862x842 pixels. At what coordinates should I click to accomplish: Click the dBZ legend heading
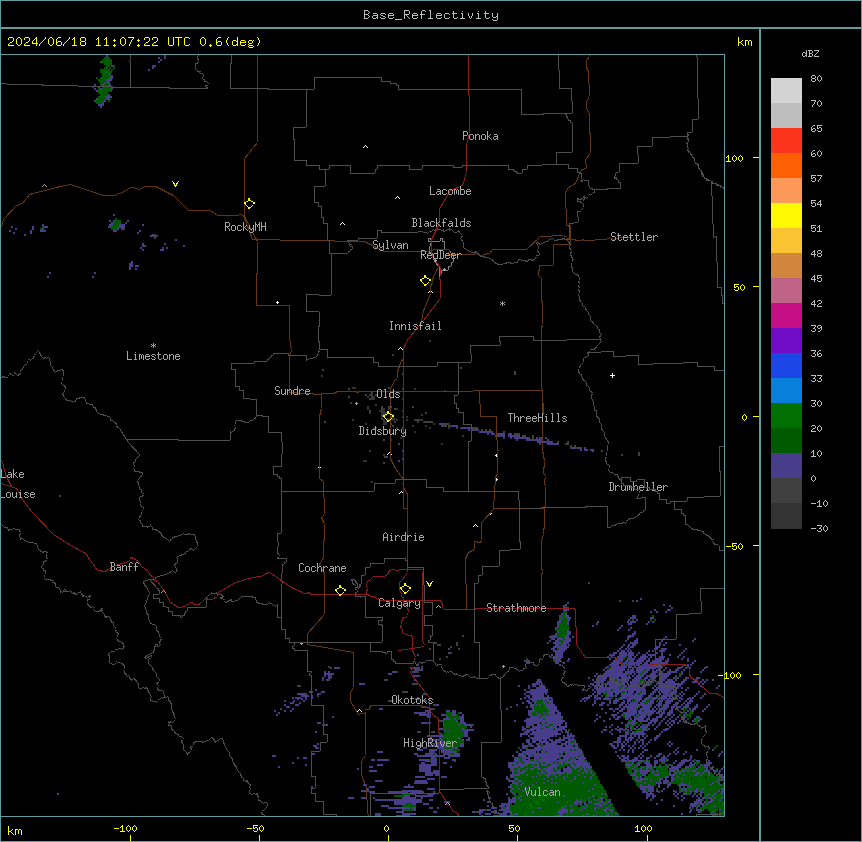pos(810,54)
